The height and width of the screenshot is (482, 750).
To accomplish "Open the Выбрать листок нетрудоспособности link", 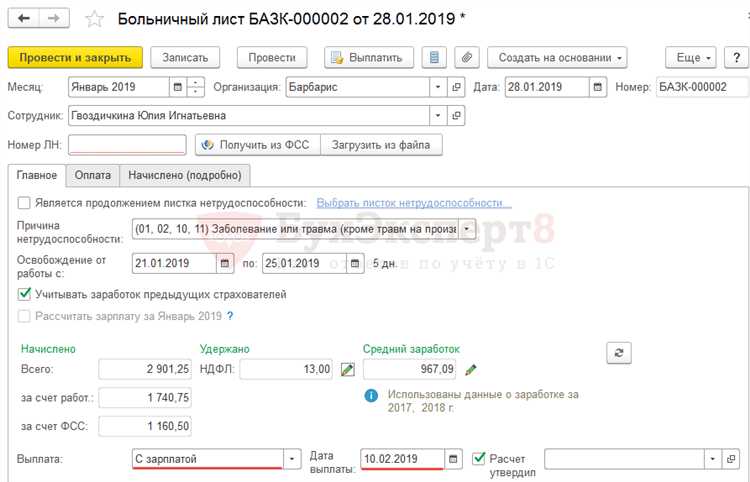I will (x=414, y=203).
